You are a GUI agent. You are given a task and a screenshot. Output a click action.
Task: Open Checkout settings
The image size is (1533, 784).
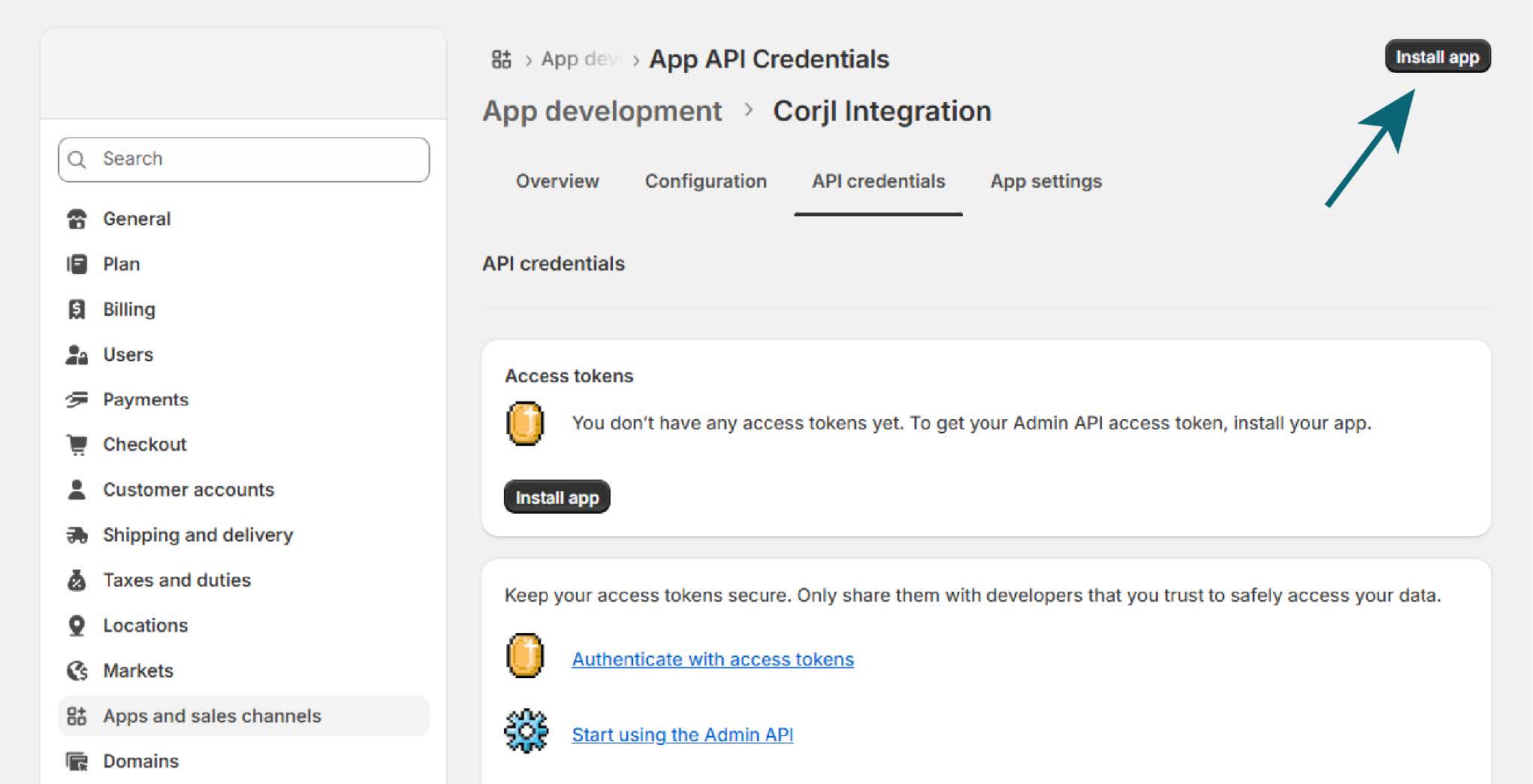243,445
